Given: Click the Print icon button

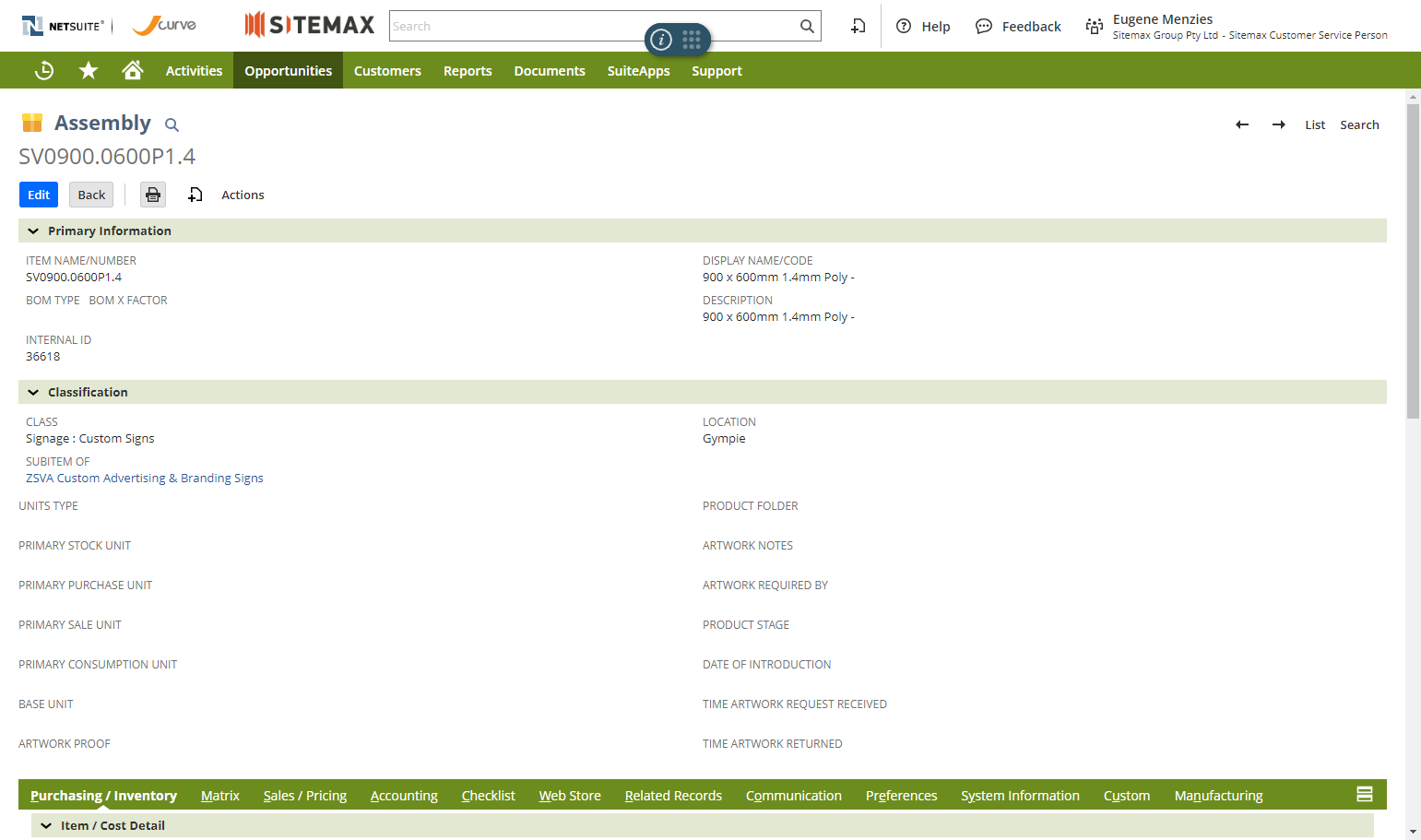Looking at the screenshot, I should tap(153, 195).
